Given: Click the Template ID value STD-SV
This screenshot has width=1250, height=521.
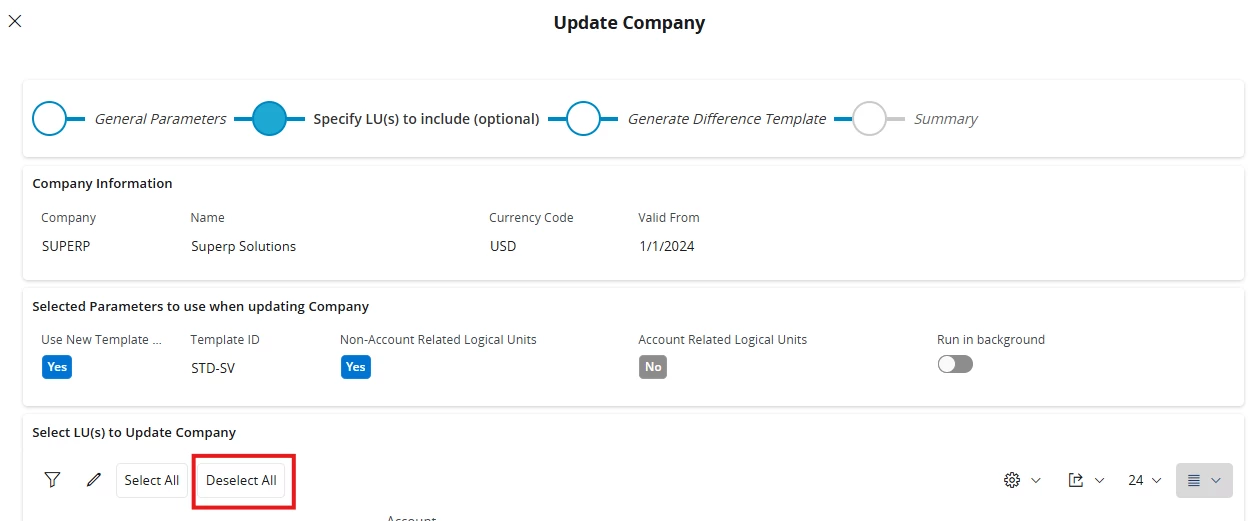Looking at the screenshot, I should click(212, 367).
